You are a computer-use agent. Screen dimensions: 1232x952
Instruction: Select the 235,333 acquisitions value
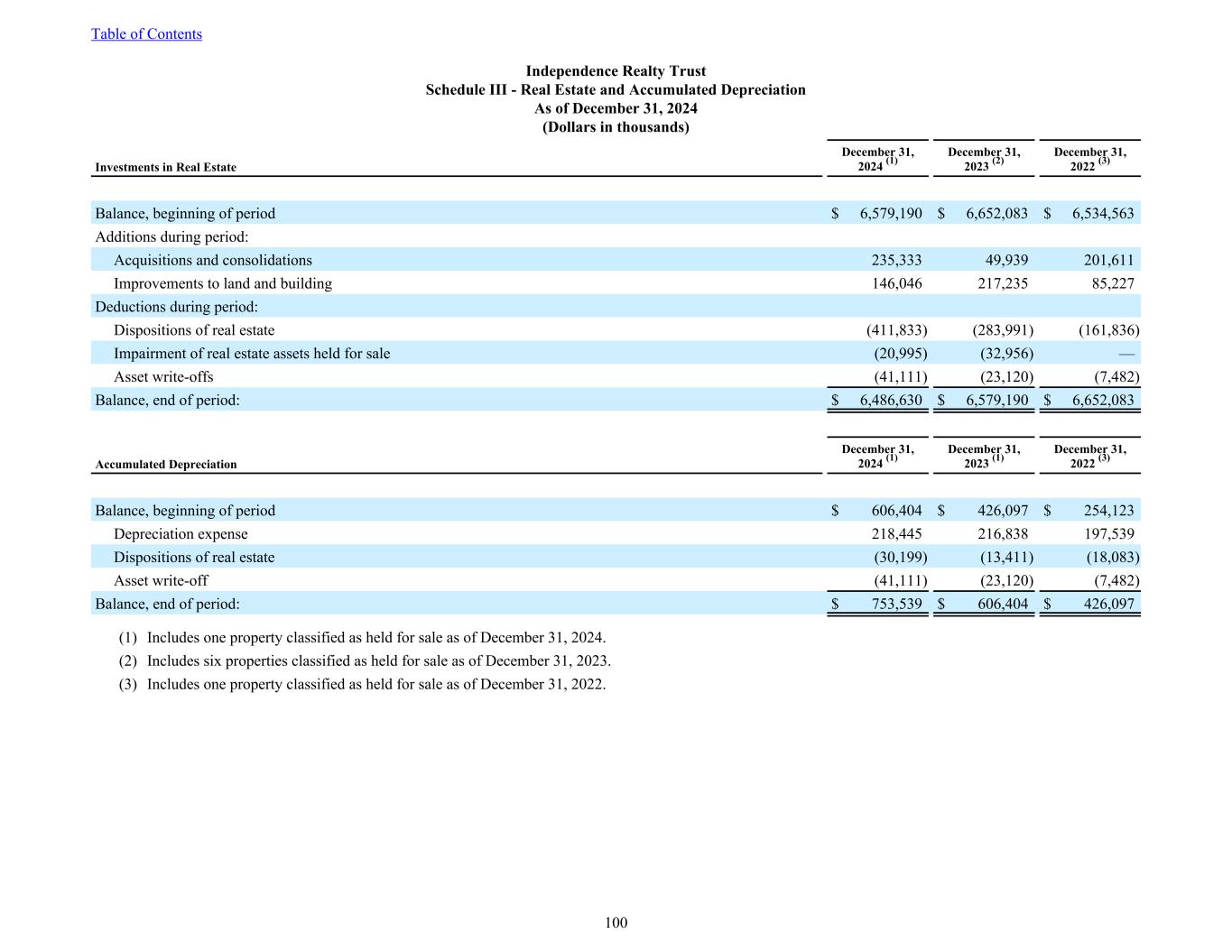pos(896,260)
